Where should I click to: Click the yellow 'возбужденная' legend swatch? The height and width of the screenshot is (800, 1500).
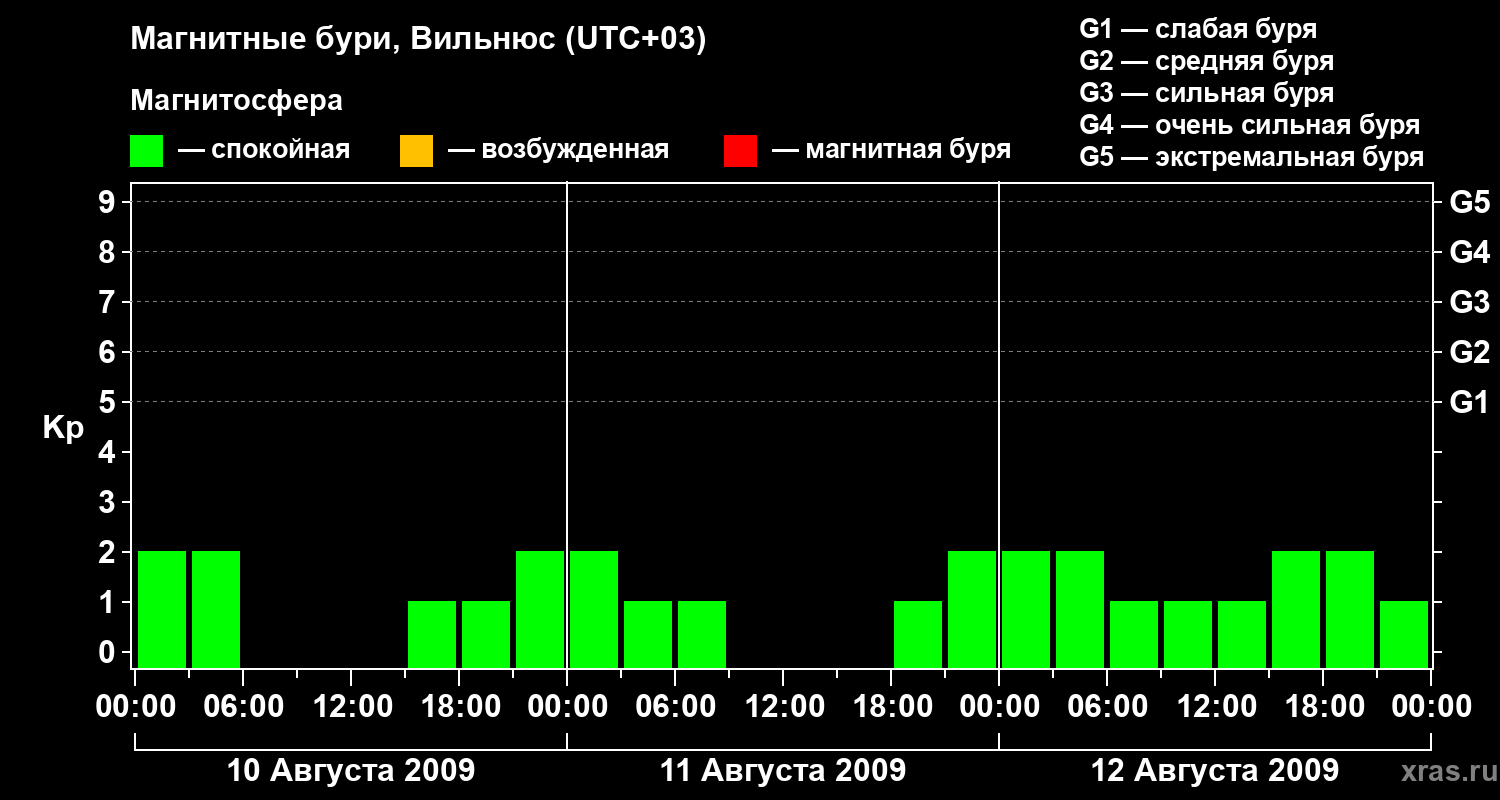[416, 151]
